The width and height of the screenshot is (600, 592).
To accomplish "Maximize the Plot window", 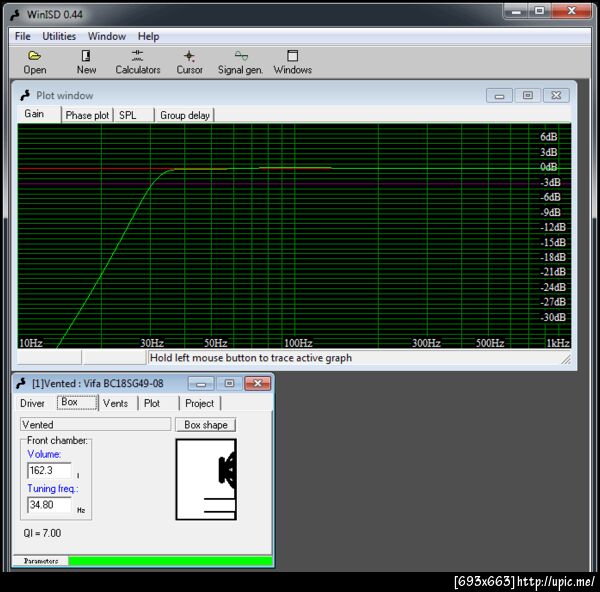I will tap(528, 95).
